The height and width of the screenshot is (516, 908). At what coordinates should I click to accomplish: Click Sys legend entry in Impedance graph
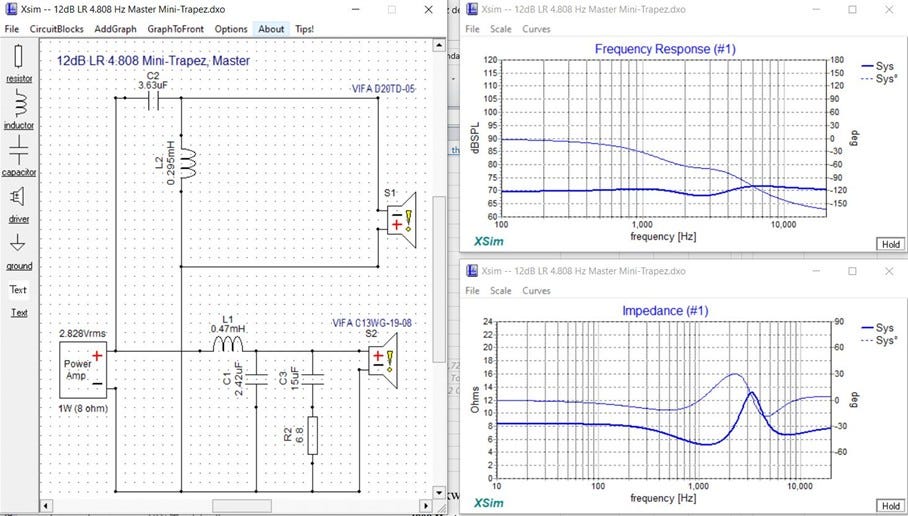coord(878,328)
